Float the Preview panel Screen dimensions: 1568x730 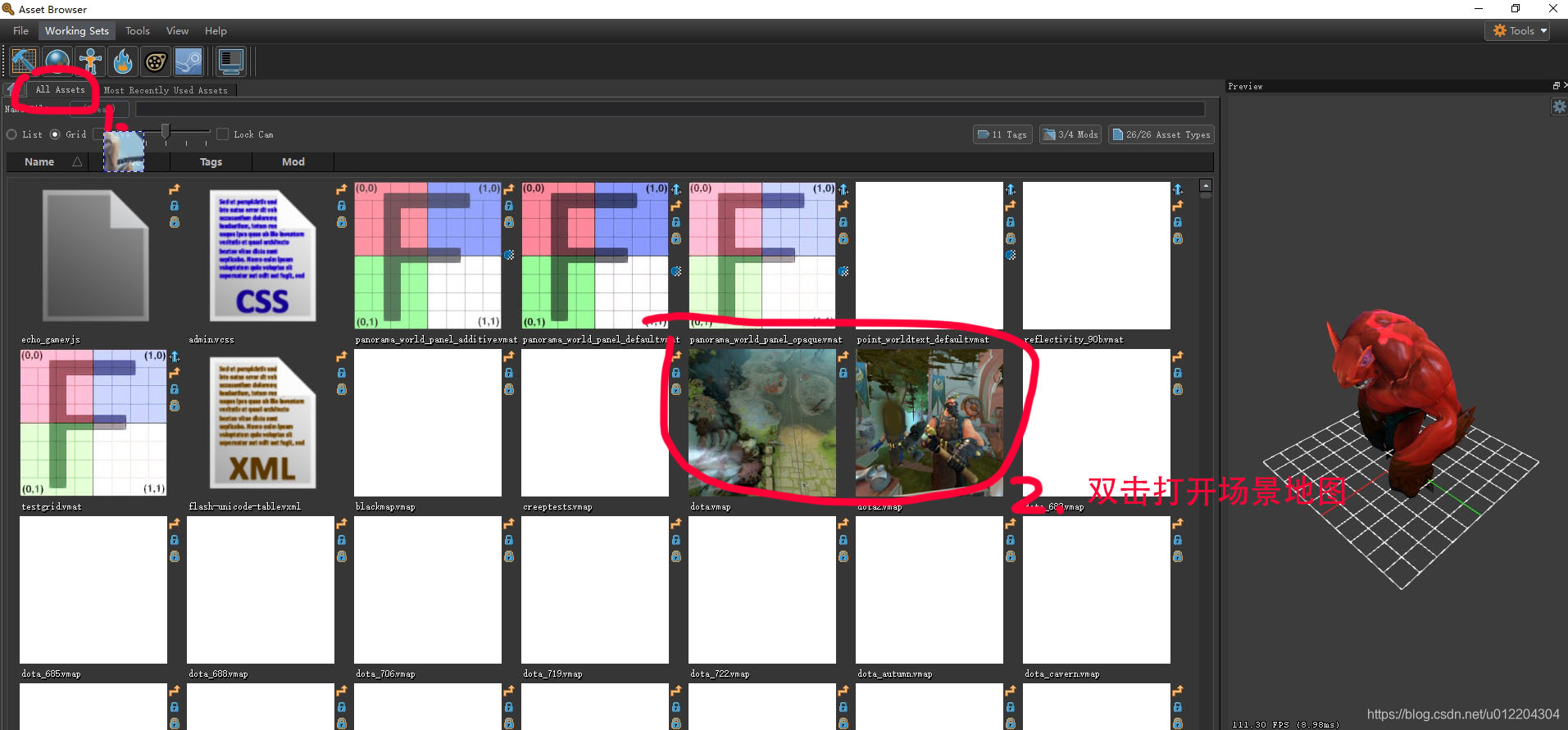point(1556,85)
